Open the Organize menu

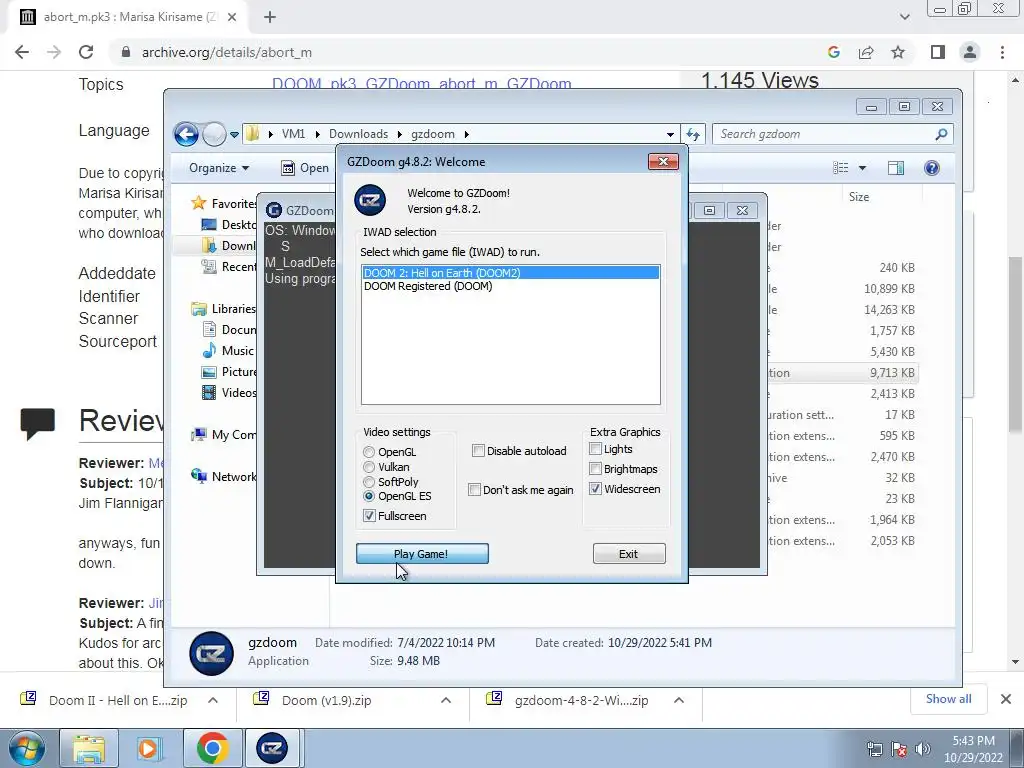pyautogui.click(x=219, y=168)
